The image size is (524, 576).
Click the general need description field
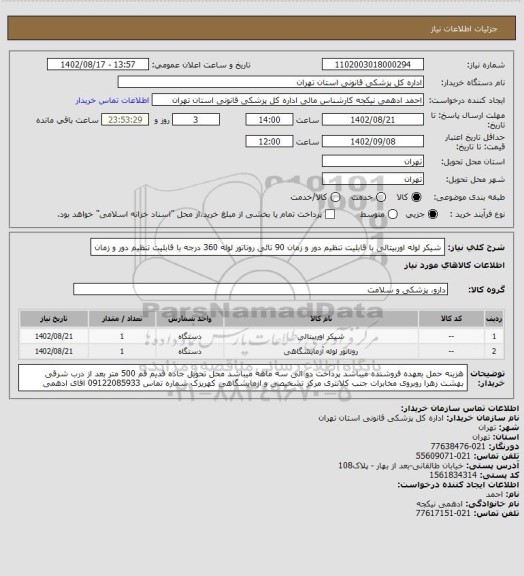point(268,247)
